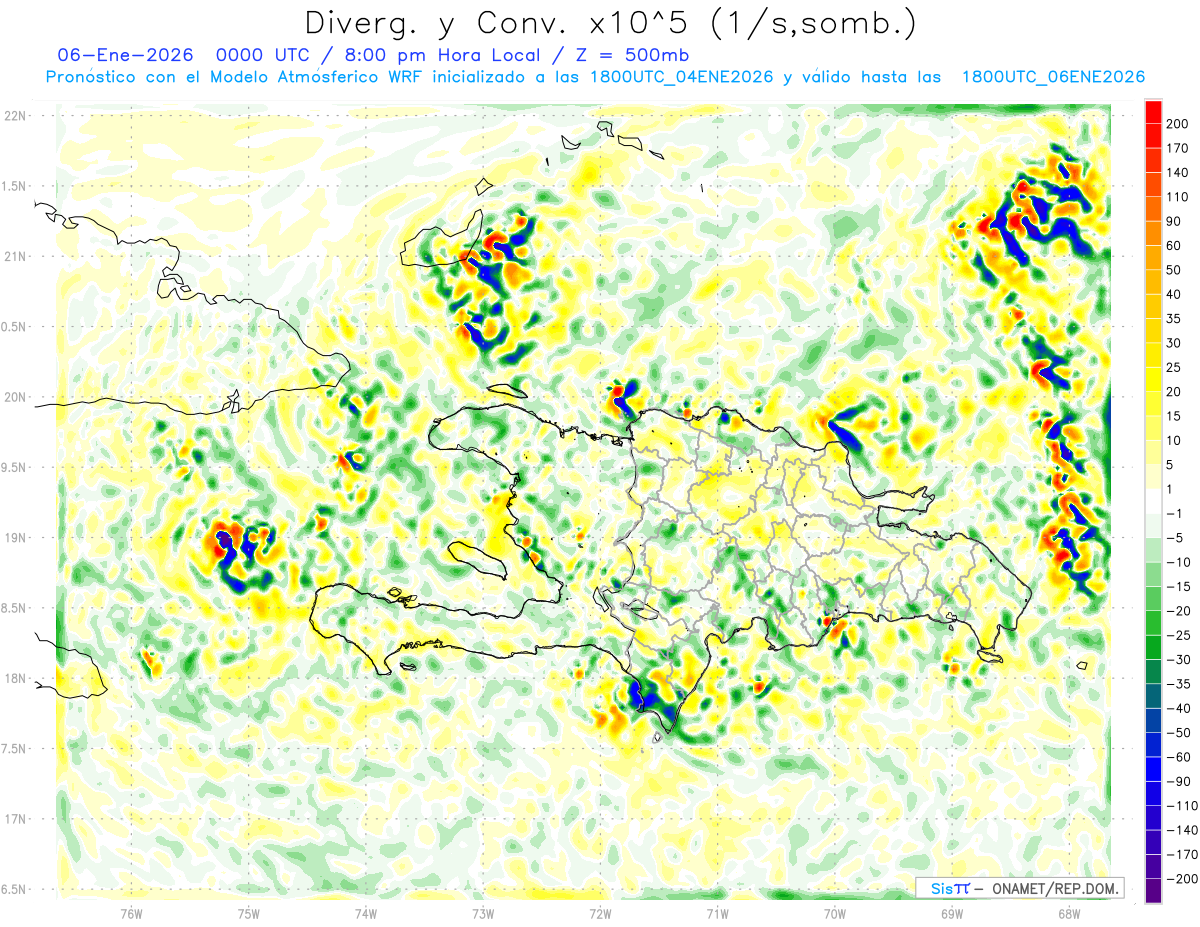Click the '-140' colorbar value
The width and height of the screenshot is (1200, 927).
pyautogui.click(x=1181, y=830)
